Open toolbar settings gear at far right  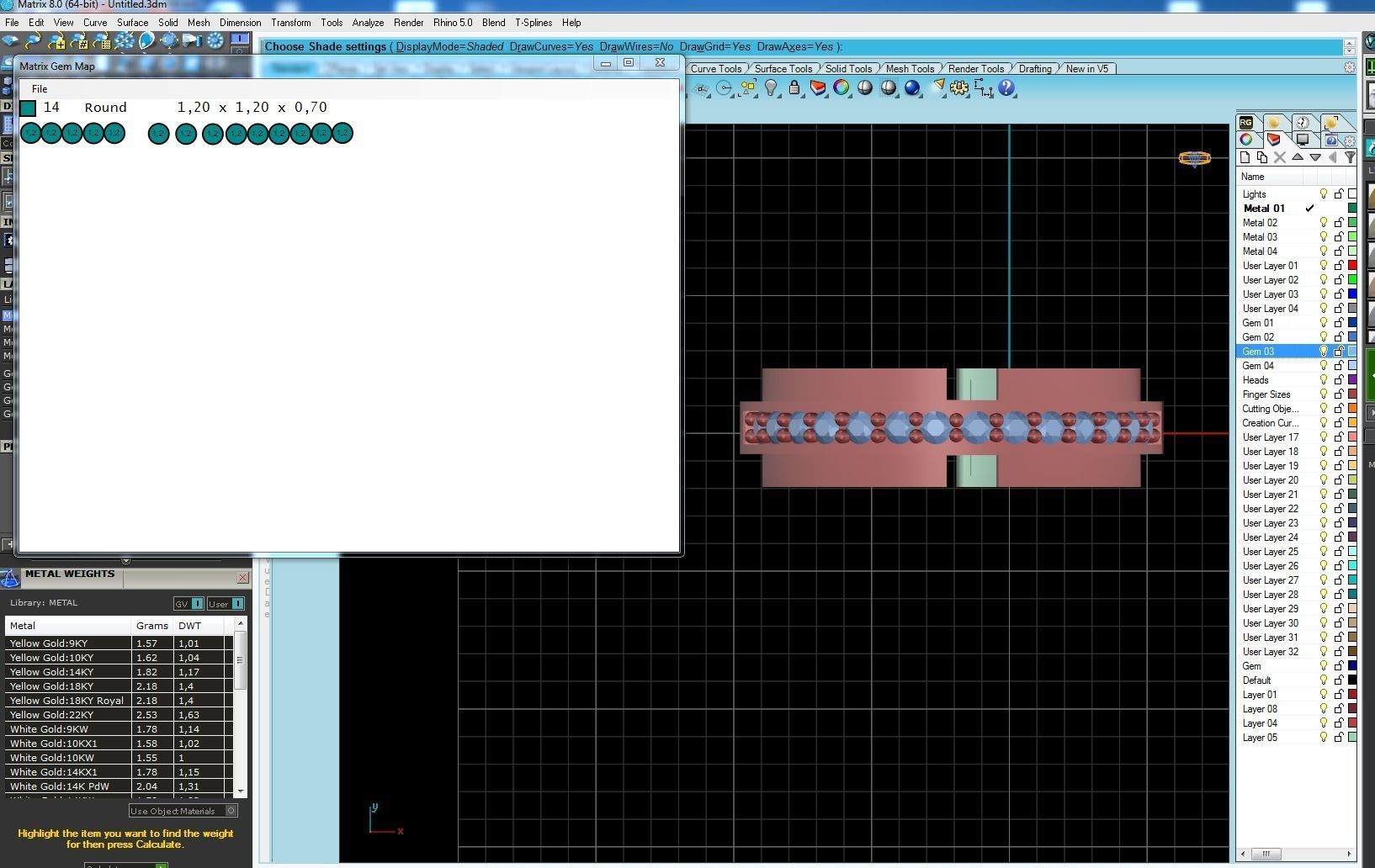(1350, 68)
